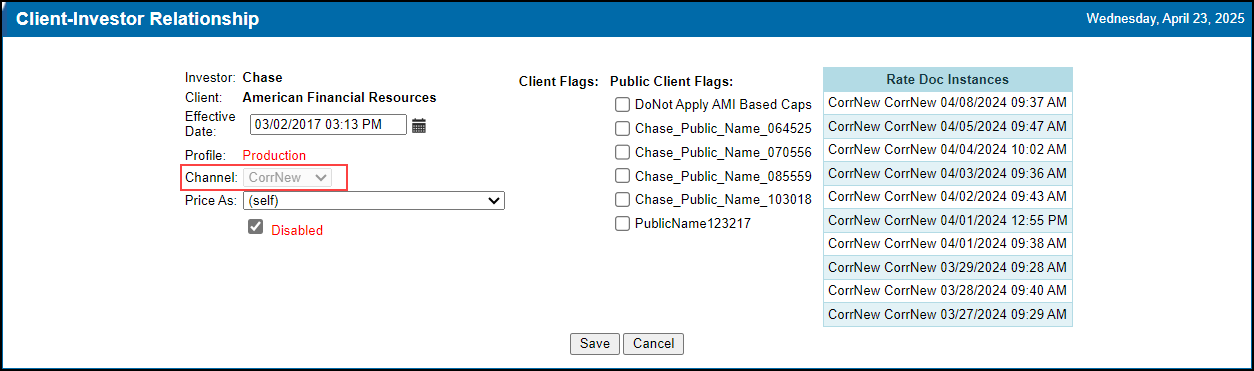Open the Channel CorrNew dropdown
This screenshot has width=1254, height=371.
coord(288,177)
